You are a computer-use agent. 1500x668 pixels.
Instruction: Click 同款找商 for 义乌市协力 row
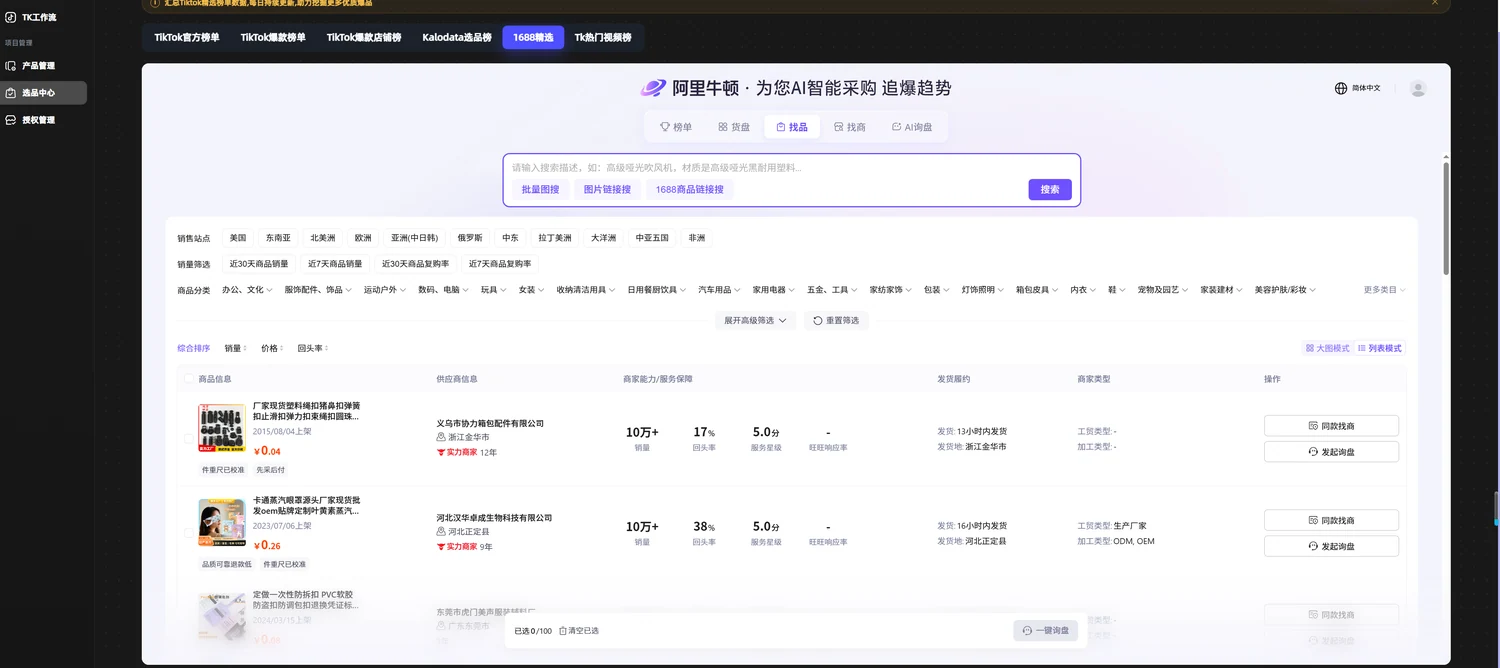pyautogui.click(x=1331, y=426)
